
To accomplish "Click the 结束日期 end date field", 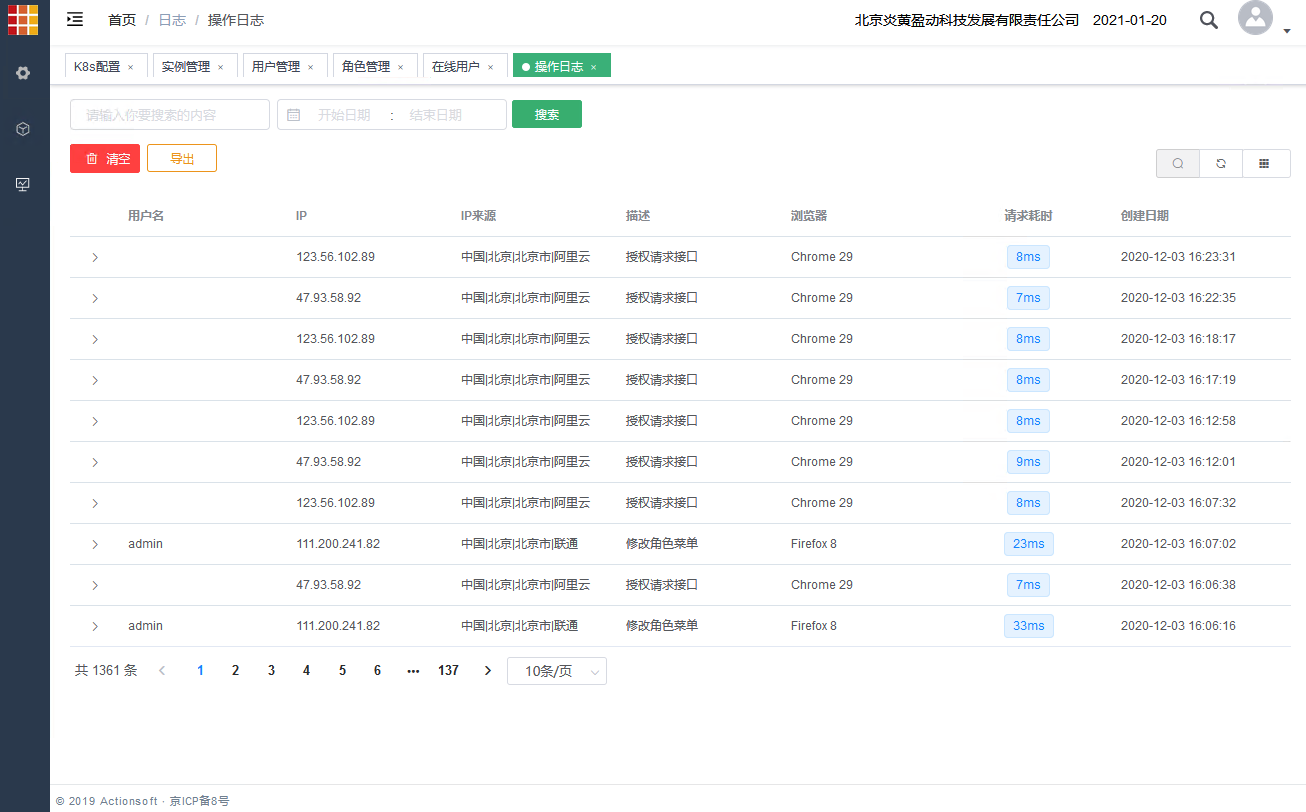I will [x=436, y=115].
